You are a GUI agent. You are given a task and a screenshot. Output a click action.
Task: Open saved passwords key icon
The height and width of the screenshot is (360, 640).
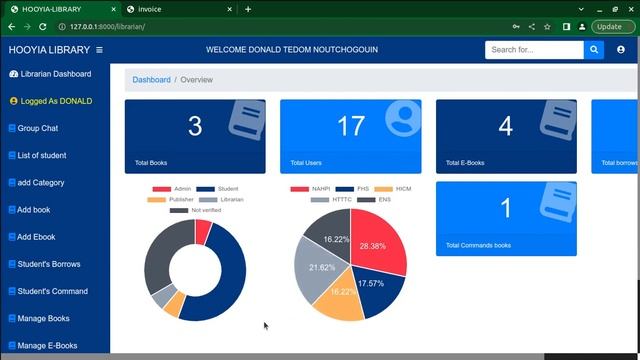(516, 27)
